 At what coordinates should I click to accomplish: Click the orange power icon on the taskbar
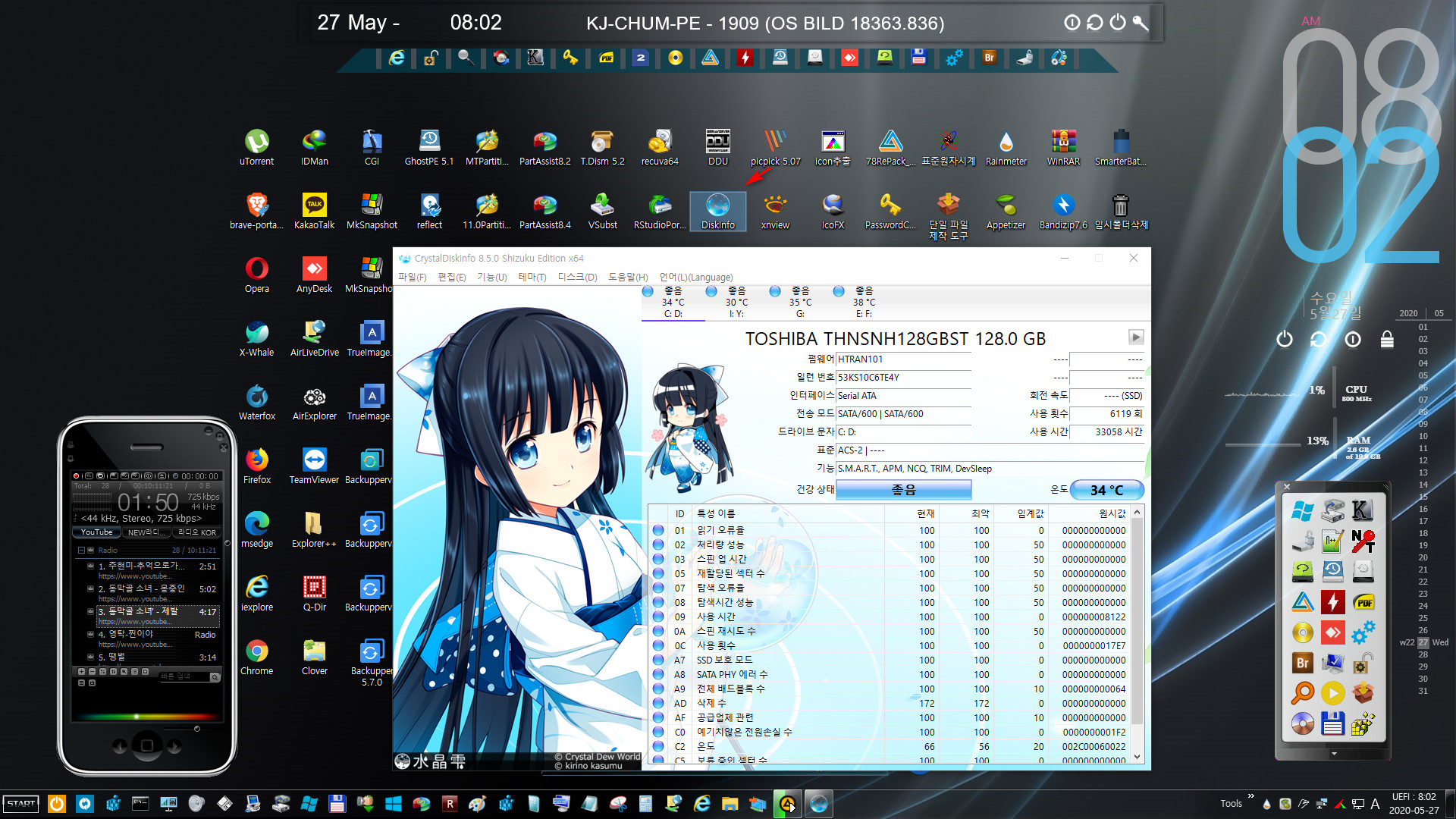(57, 804)
